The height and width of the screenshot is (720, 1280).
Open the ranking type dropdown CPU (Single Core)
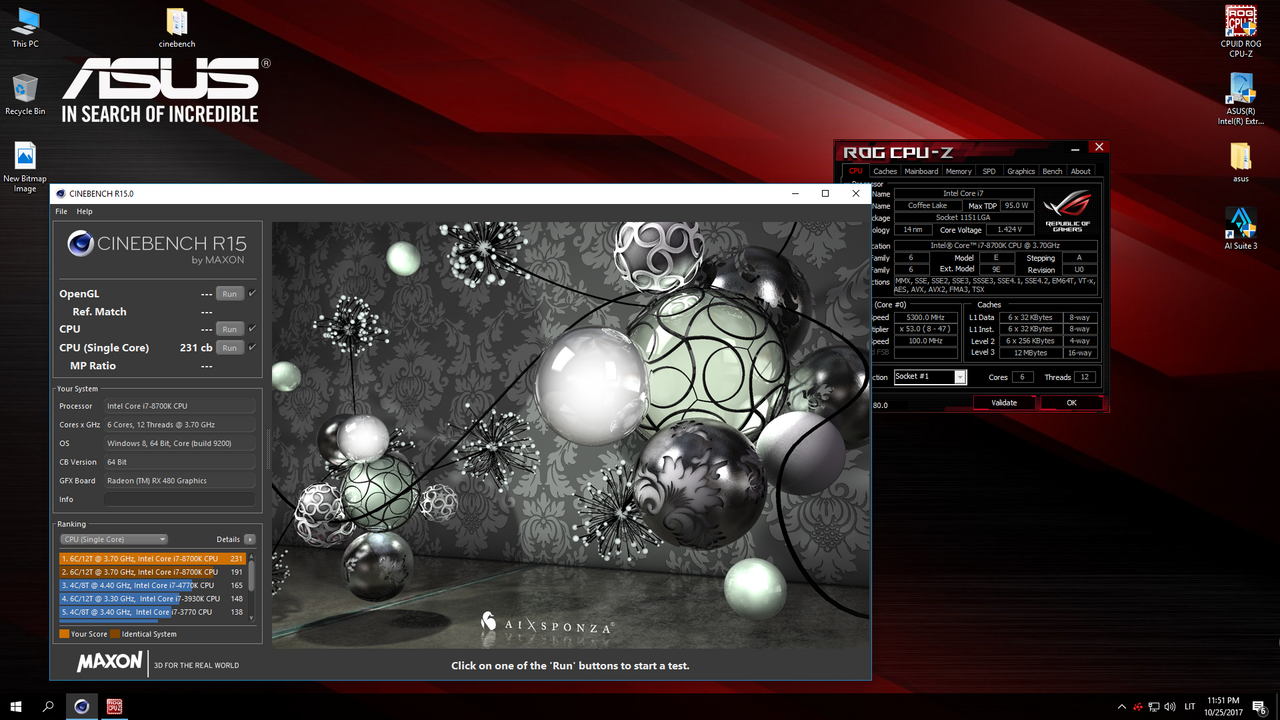click(x=113, y=539)
